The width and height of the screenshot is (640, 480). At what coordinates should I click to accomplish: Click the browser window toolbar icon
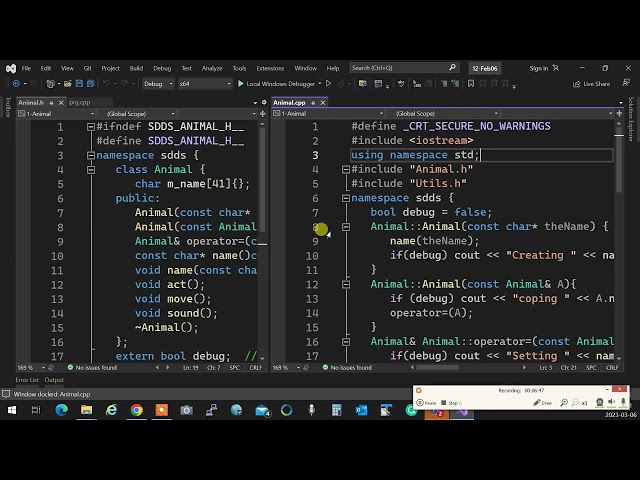point(378,84)
